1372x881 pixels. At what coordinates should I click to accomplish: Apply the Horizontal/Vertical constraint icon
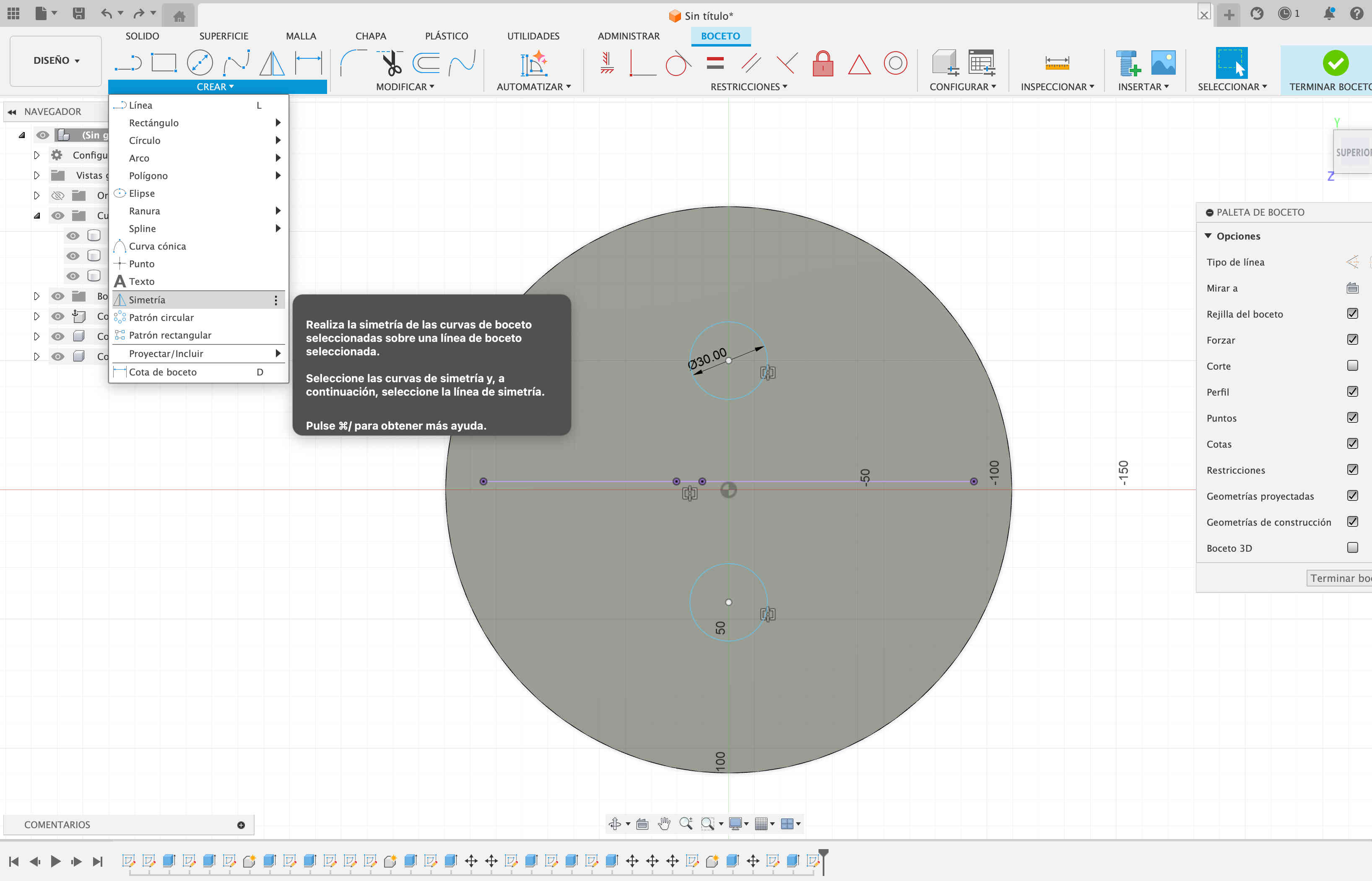[x=606, y=63]
